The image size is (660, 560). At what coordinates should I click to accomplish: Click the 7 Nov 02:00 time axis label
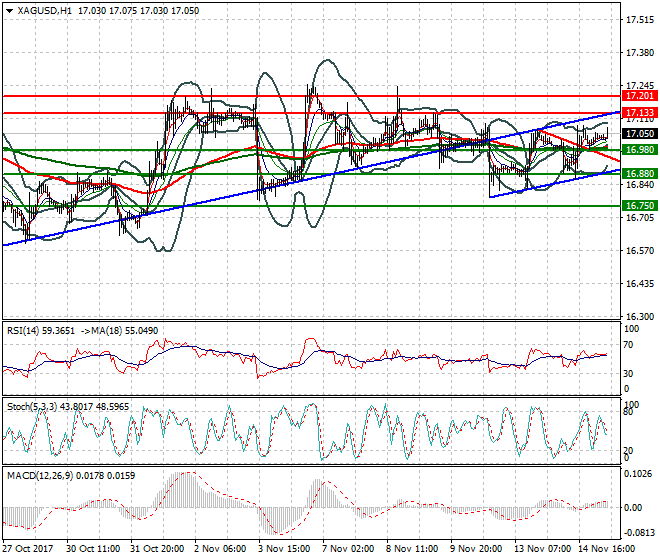[x=348, y=549]
